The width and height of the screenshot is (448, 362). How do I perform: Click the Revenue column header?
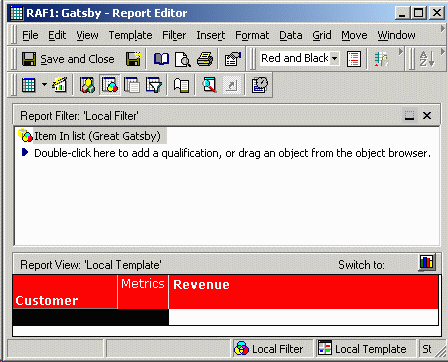click(x=303, y=292)
